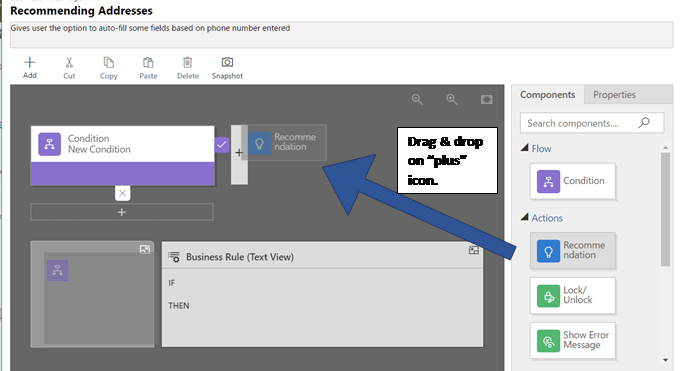Zoom out of the designer canvas
680x371 pixels.
[x=417, y=99]
